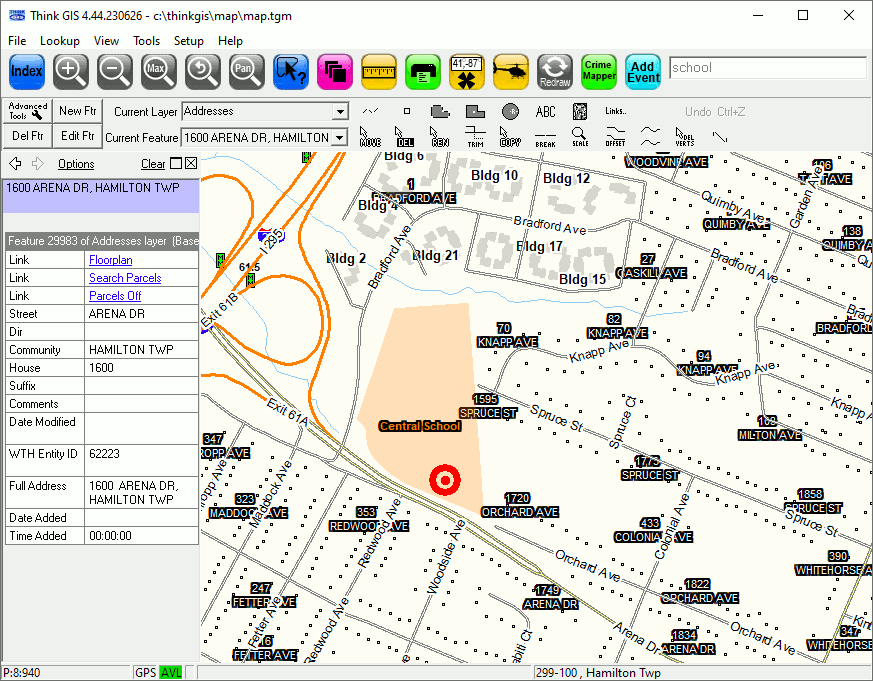This screenshot has width=873, height=681.
Task: Zoom in with the plus magnifier
Action: (71, 71)
